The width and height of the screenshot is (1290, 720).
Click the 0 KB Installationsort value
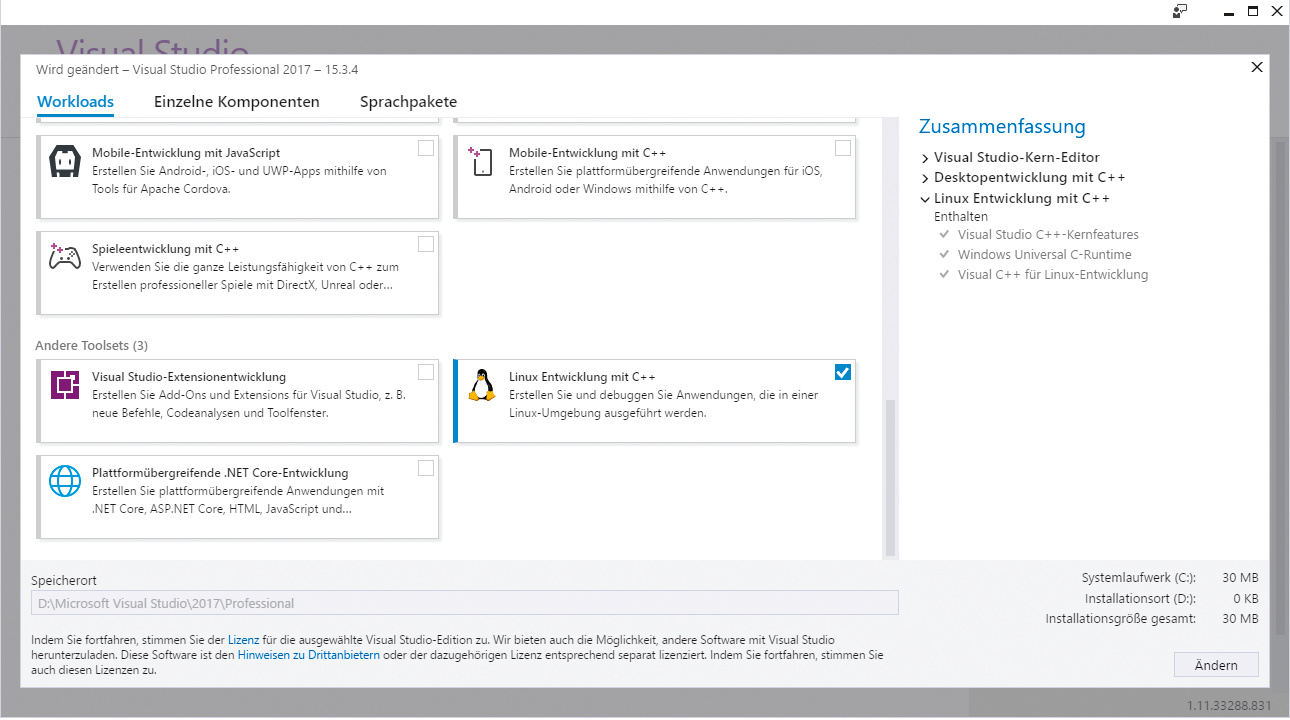(x=1245, y=598)
